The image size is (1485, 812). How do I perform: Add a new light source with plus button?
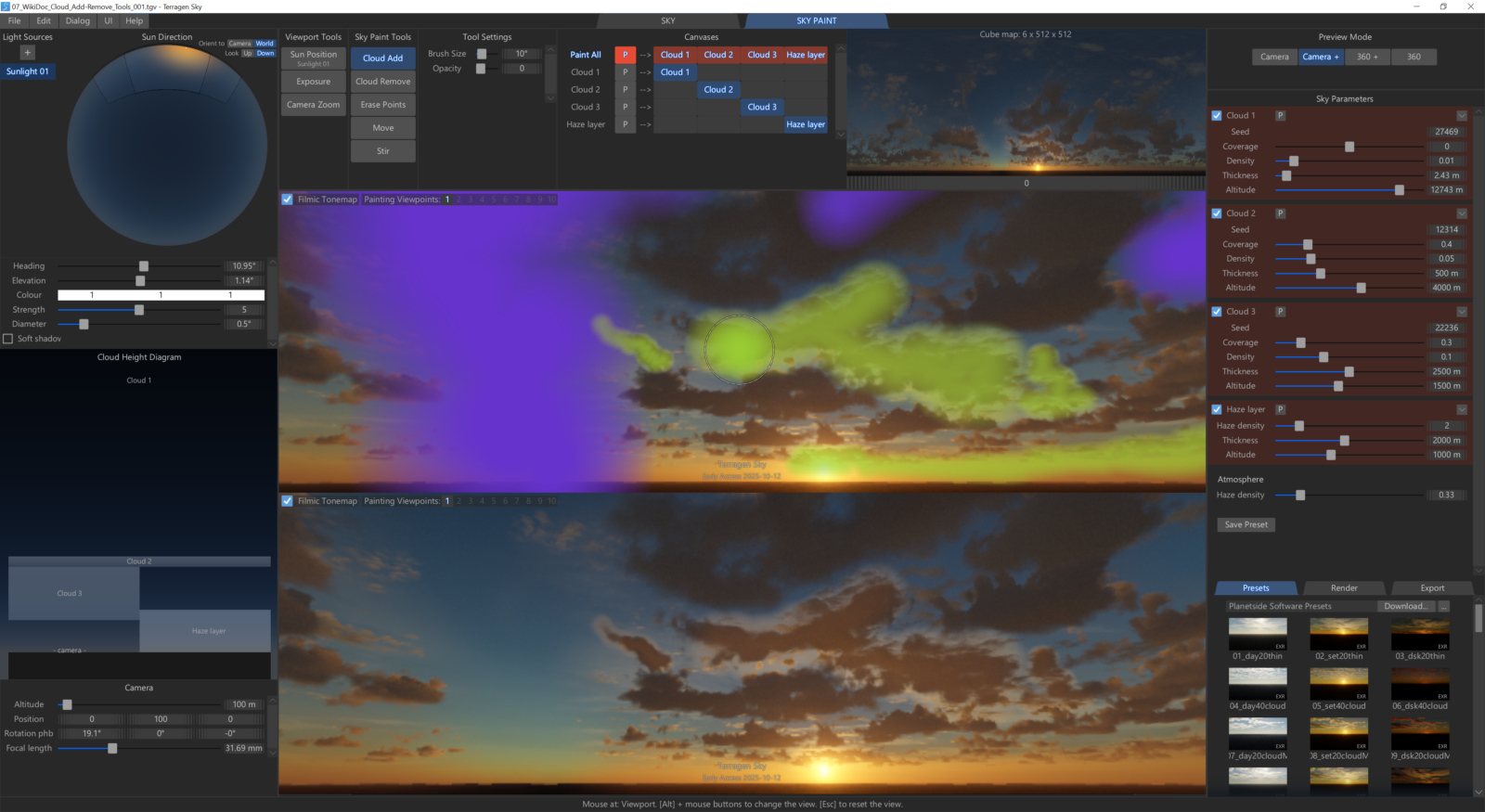tap(27, 53)
